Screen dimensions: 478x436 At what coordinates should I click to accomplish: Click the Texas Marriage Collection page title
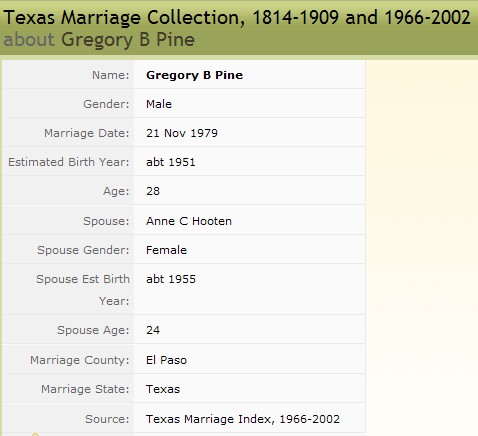pos(237,17)
